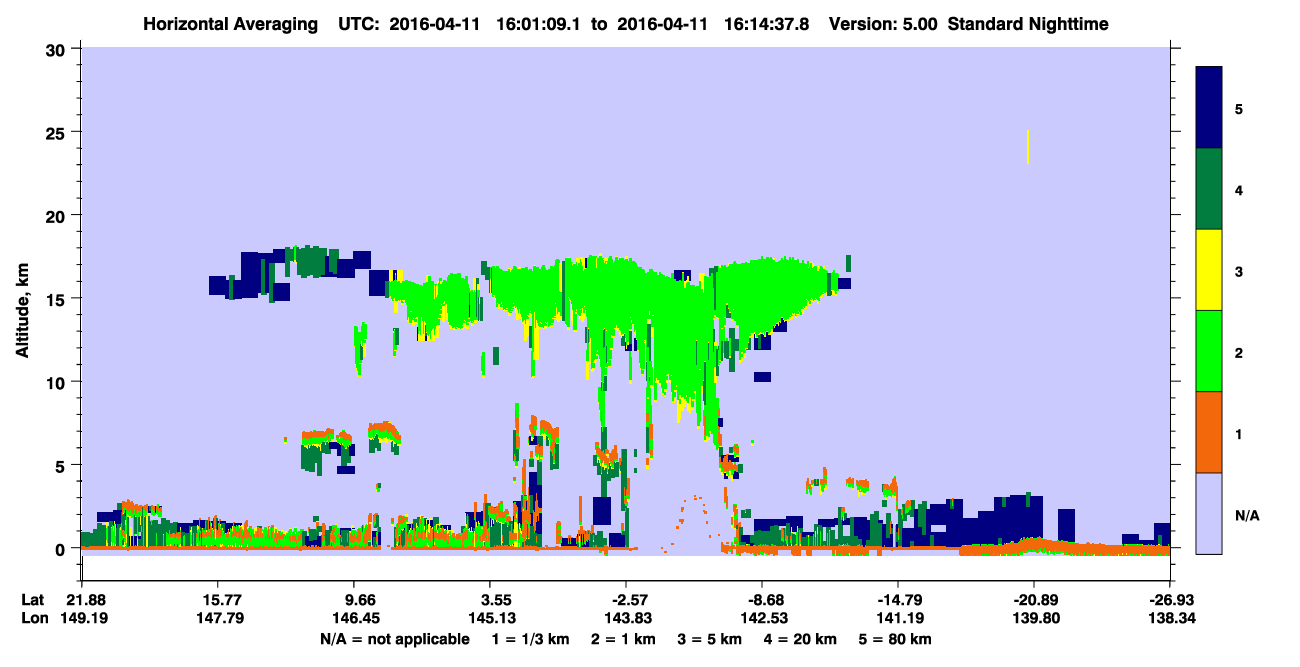Click the latitude value 15.77
Viewport: 1300px width, 667px height.
point(217,600)
